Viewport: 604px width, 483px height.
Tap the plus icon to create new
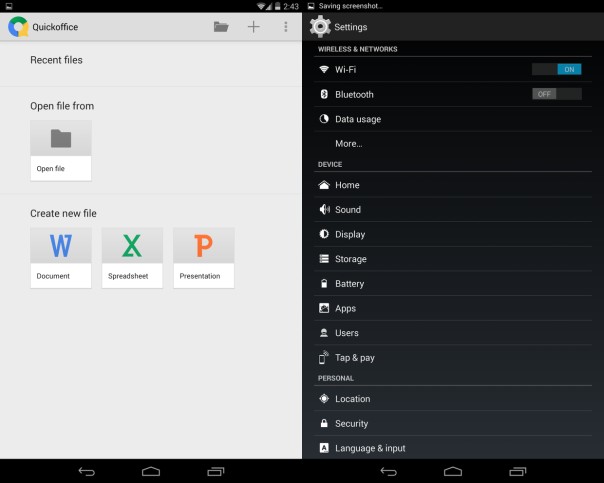click(x=254, y=27)
